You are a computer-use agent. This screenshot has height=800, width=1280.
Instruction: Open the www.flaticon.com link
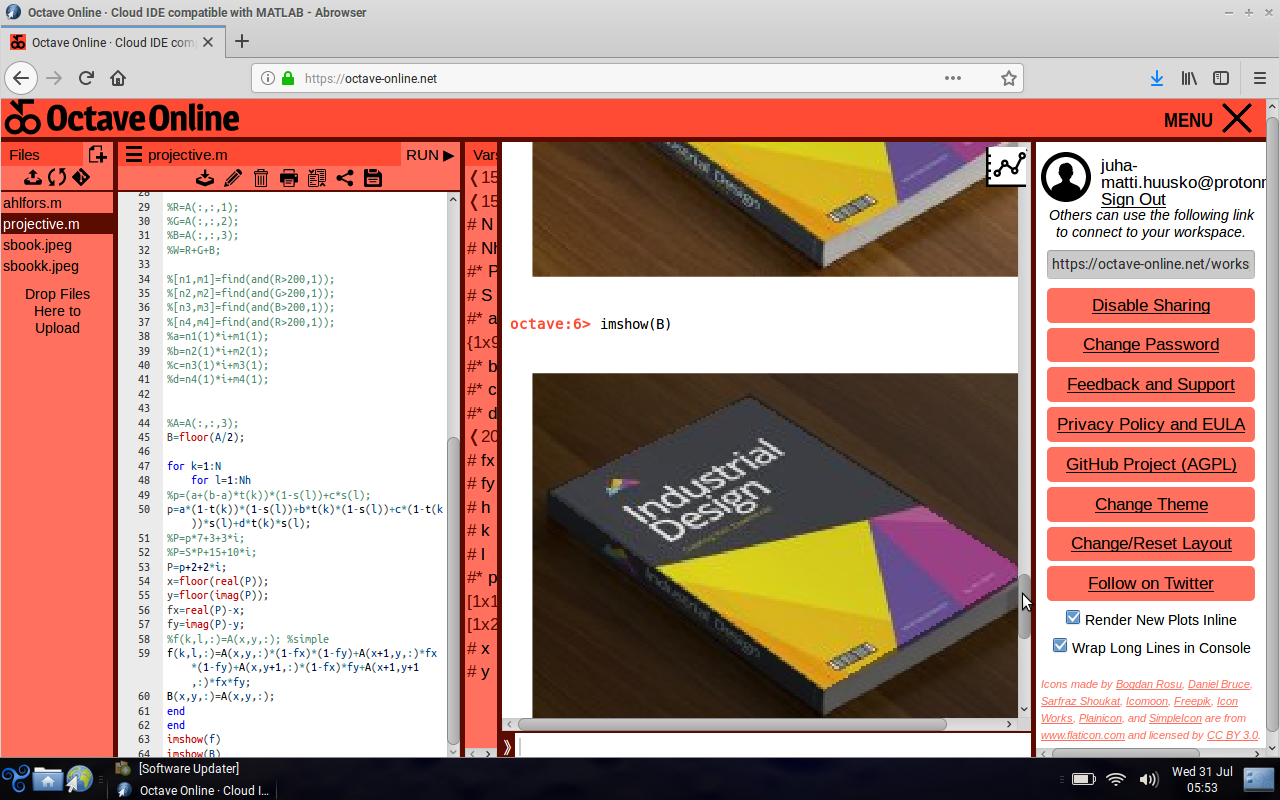point(1083,735)
